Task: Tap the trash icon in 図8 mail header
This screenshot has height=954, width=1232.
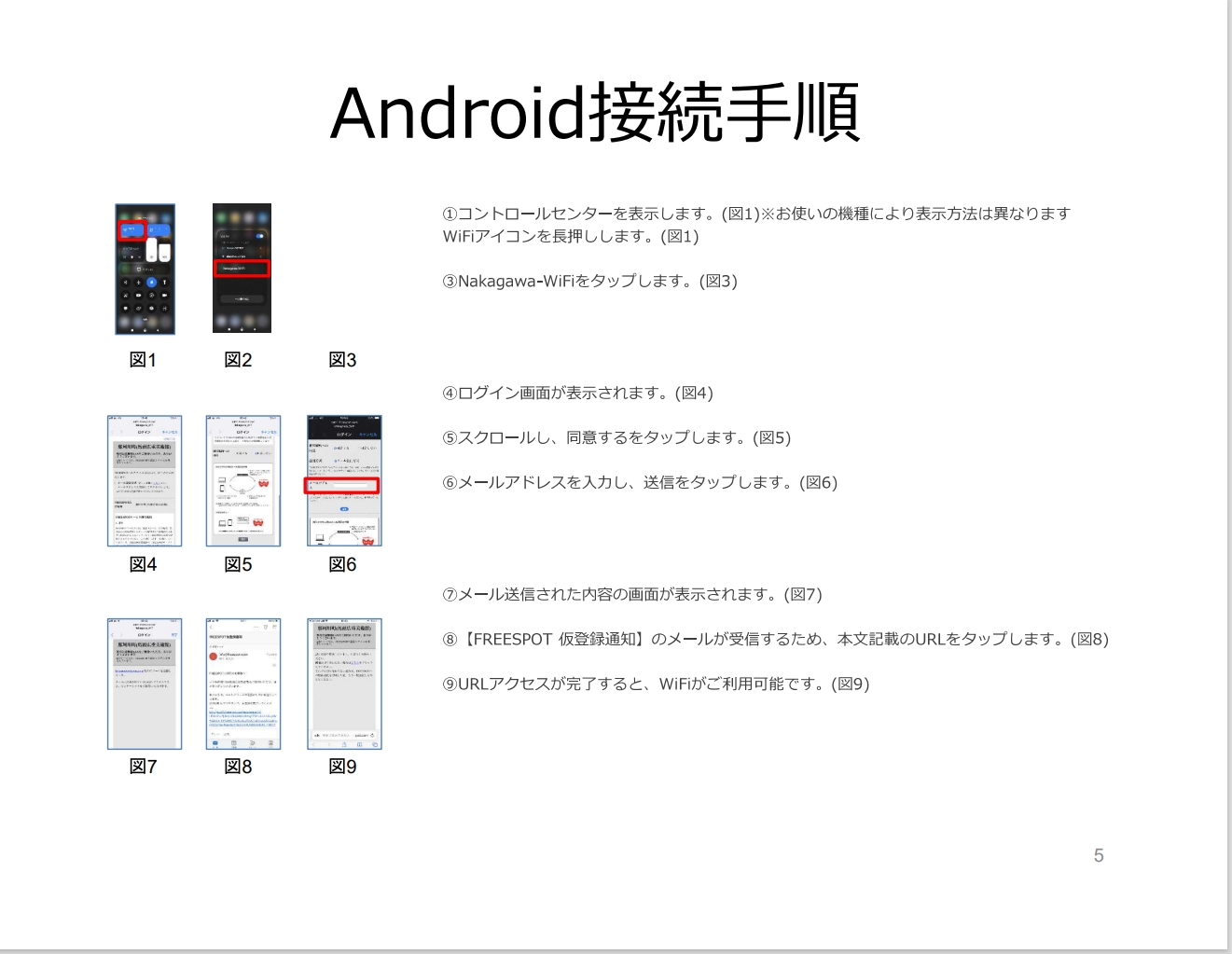Action: coord(265,627)
